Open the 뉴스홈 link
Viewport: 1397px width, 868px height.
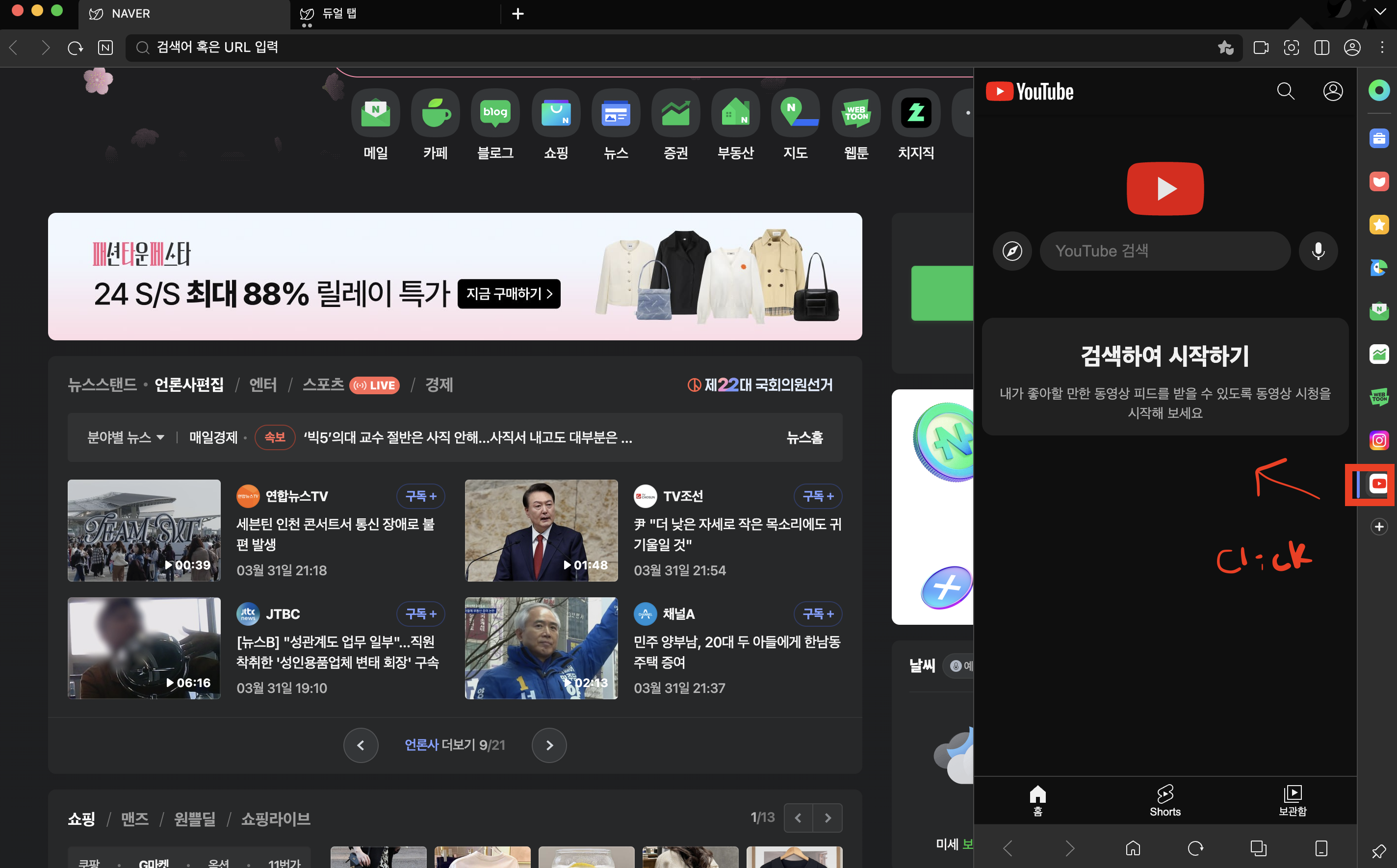[x=804, y=437]
